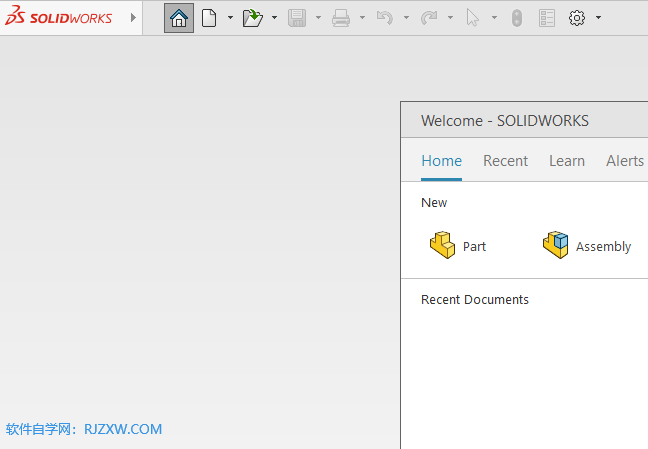Click the New document icon

[209, 18]
